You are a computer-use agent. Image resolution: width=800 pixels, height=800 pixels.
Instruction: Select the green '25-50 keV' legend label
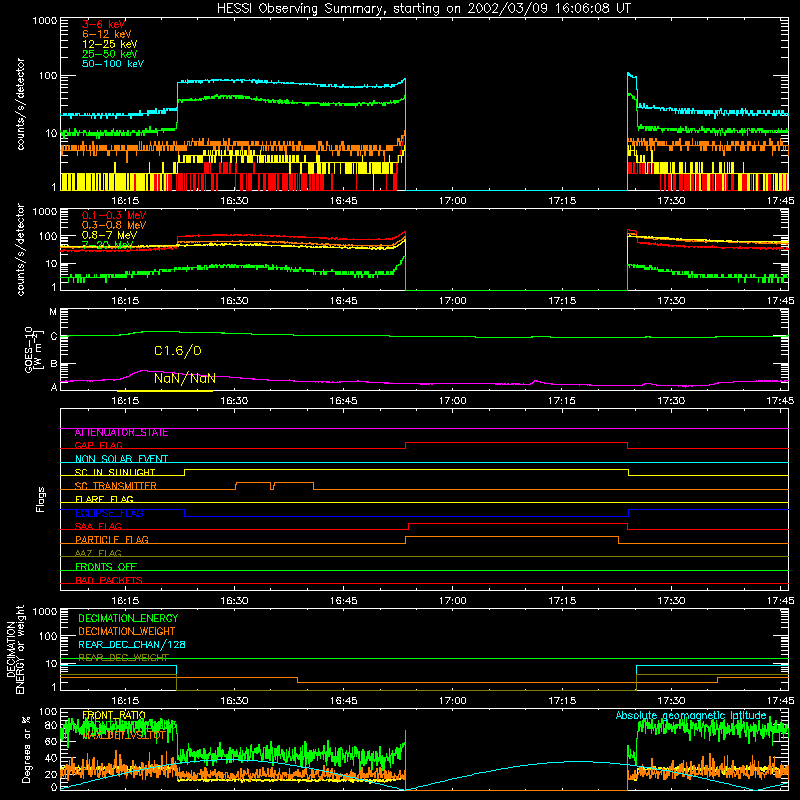coord(109,54)
